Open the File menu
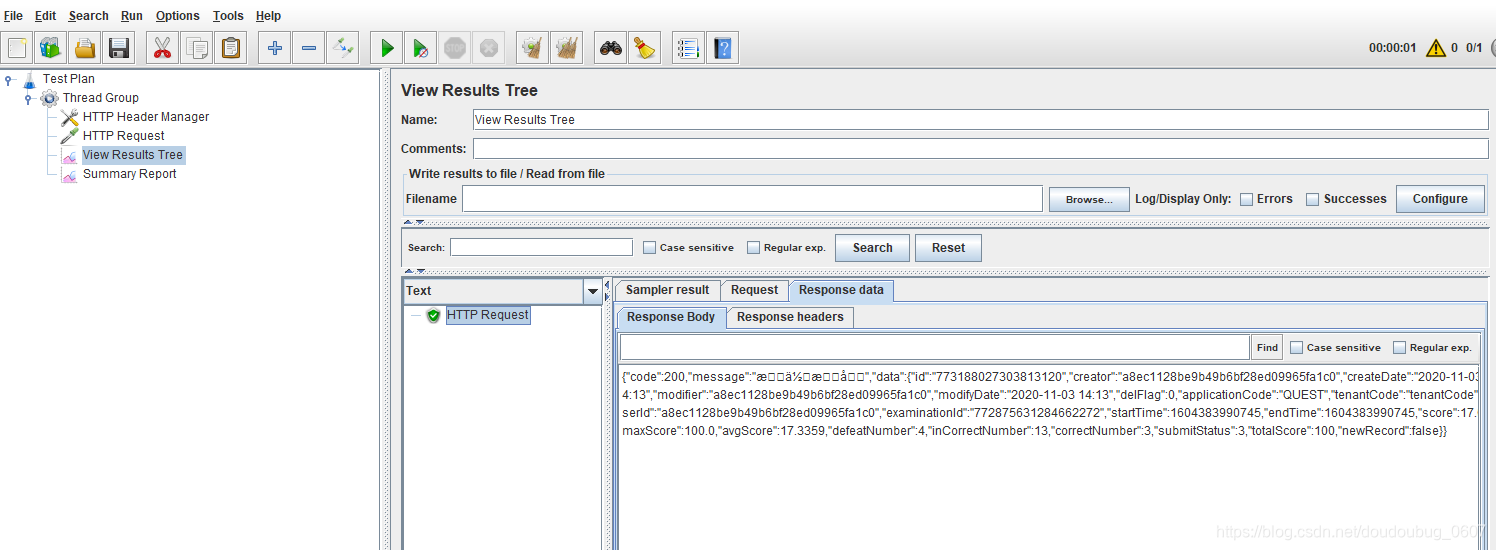This screenshot has width=1496, height=550. 13,16
